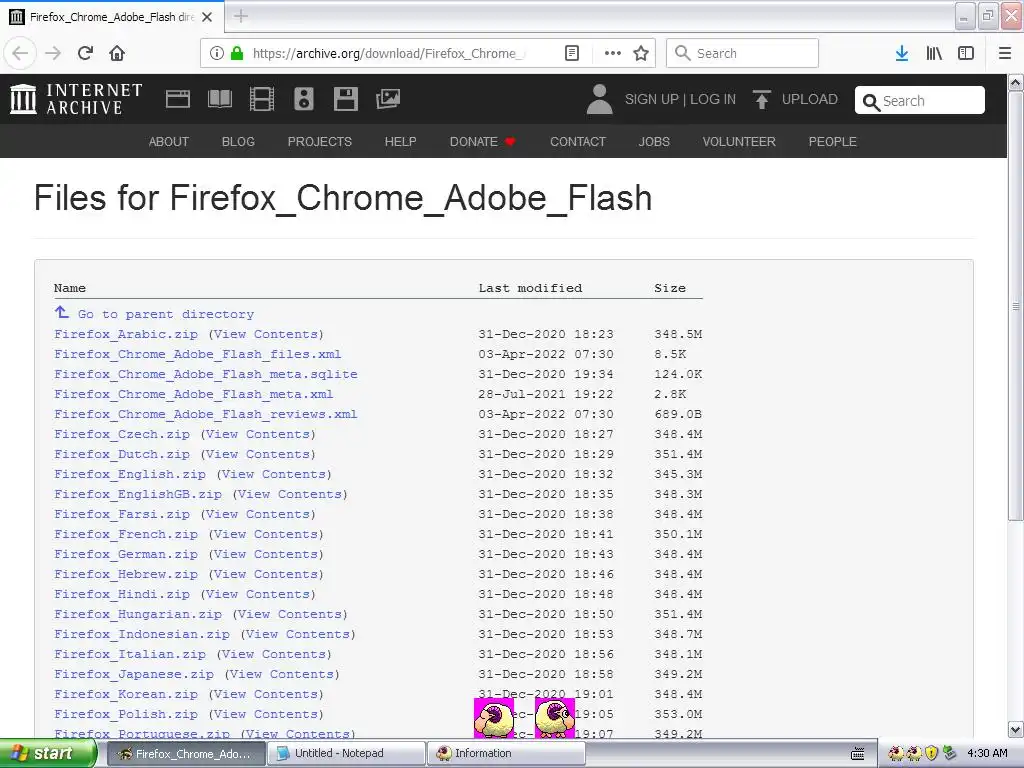Open the DONATE menu item
Screen dimensions: 1024x768
482,142
